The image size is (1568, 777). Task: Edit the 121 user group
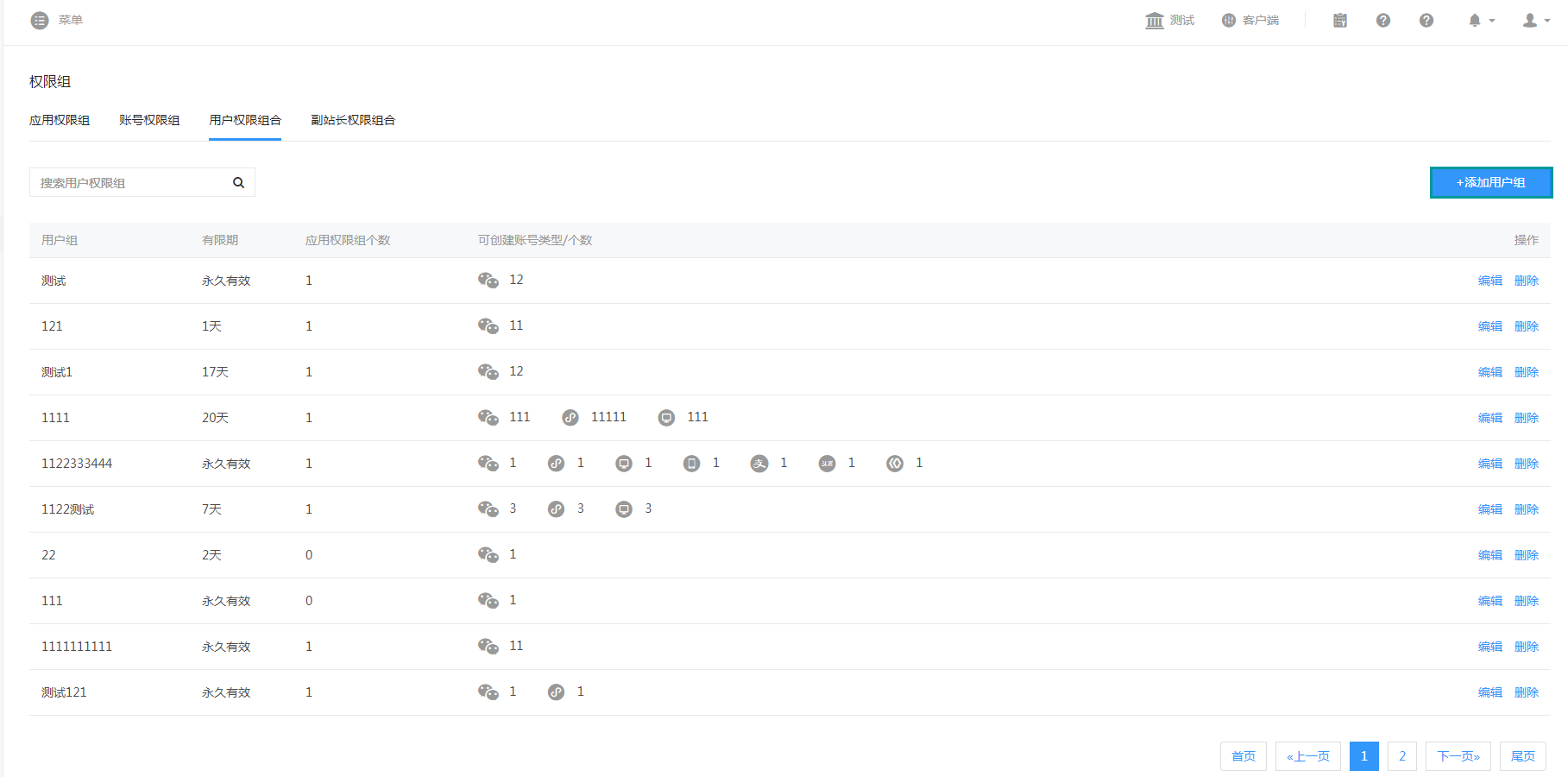[1490, 326]
